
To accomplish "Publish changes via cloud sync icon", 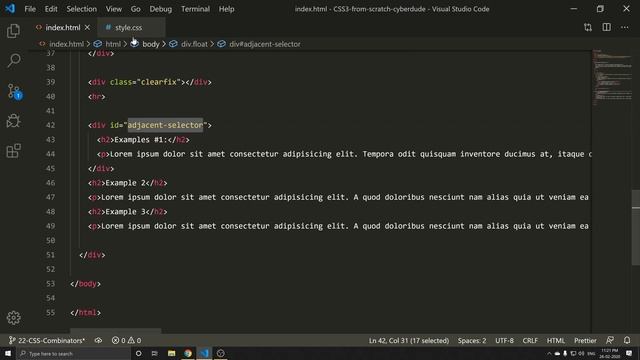I will coord(98,340).
